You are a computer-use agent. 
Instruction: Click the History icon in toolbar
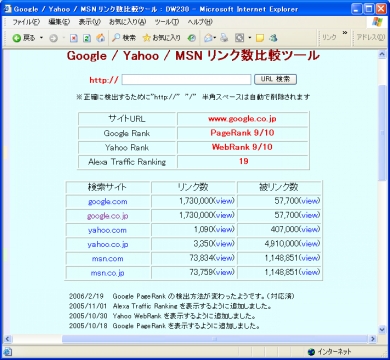tap(191, 38)
